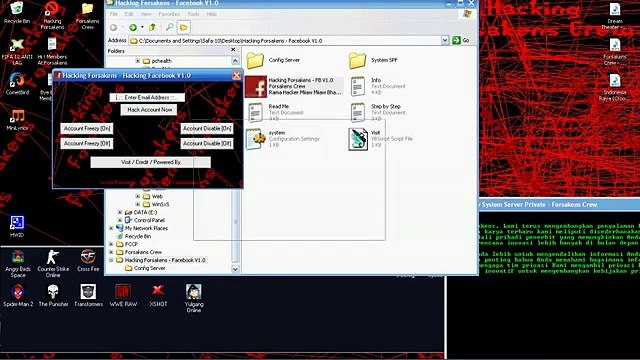The height and width of the screenshot is (360, 640).
Task: Launch Angry Birds Space shortcut
Action: pyautogui.click(x=18, y=264)
